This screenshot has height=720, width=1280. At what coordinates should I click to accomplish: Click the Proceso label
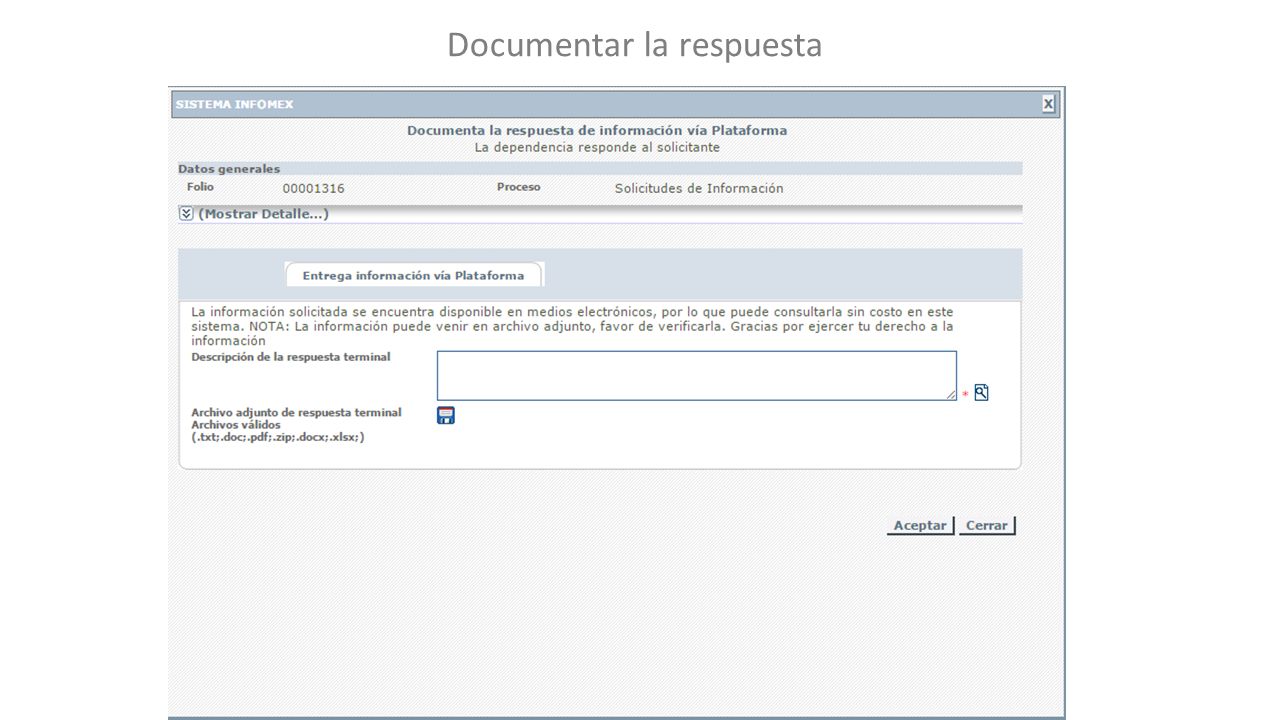(518, 187)
